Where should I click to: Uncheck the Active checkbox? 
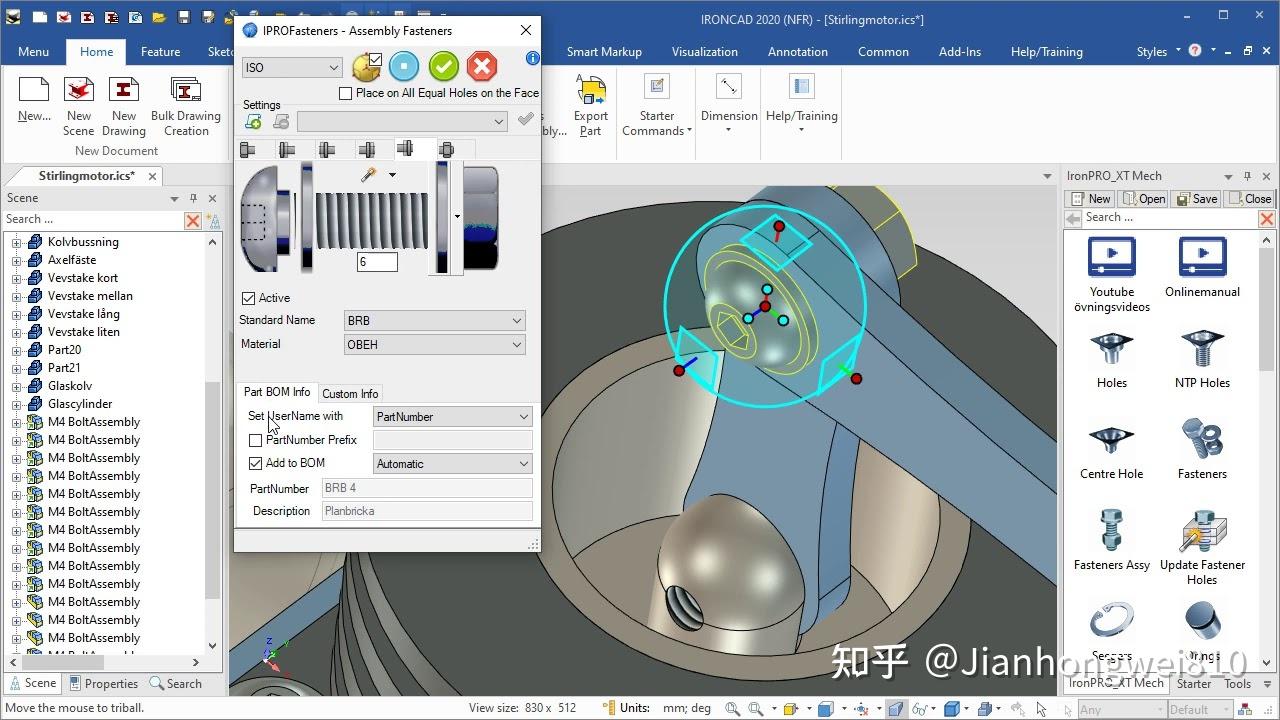tap(247, 297)
